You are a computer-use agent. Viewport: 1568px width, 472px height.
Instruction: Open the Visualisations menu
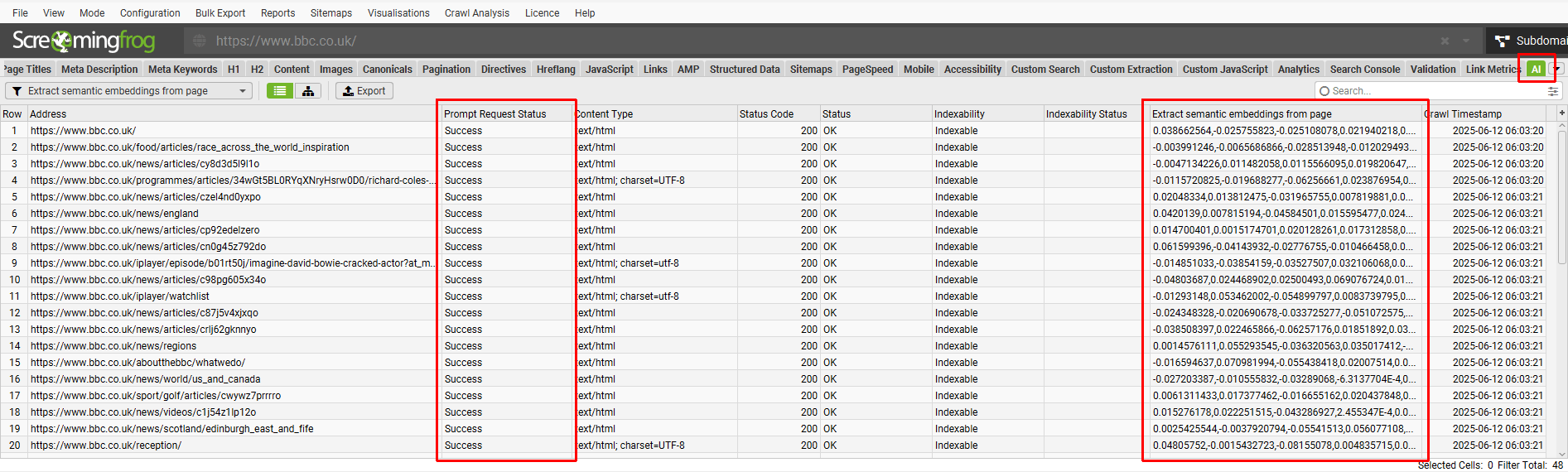(398, 13)
